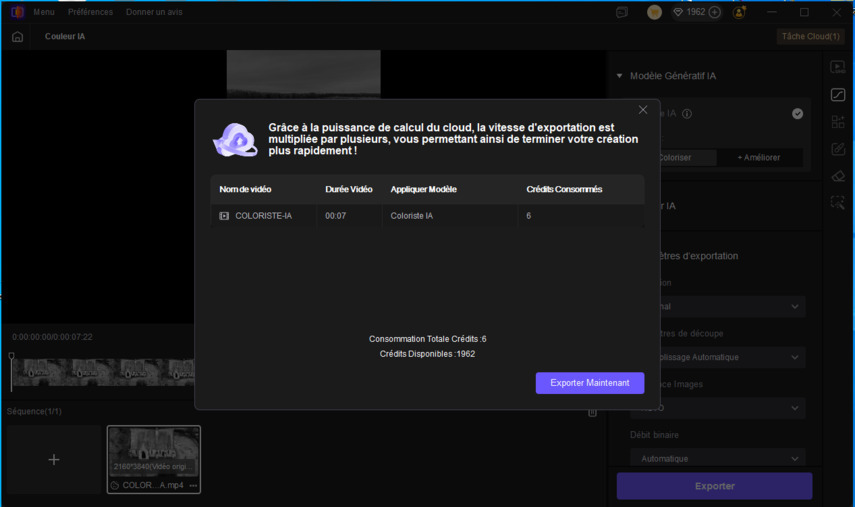Screen dimensions: 855x507
Task: Open the Menu item
Action: (x=44, y=12)
